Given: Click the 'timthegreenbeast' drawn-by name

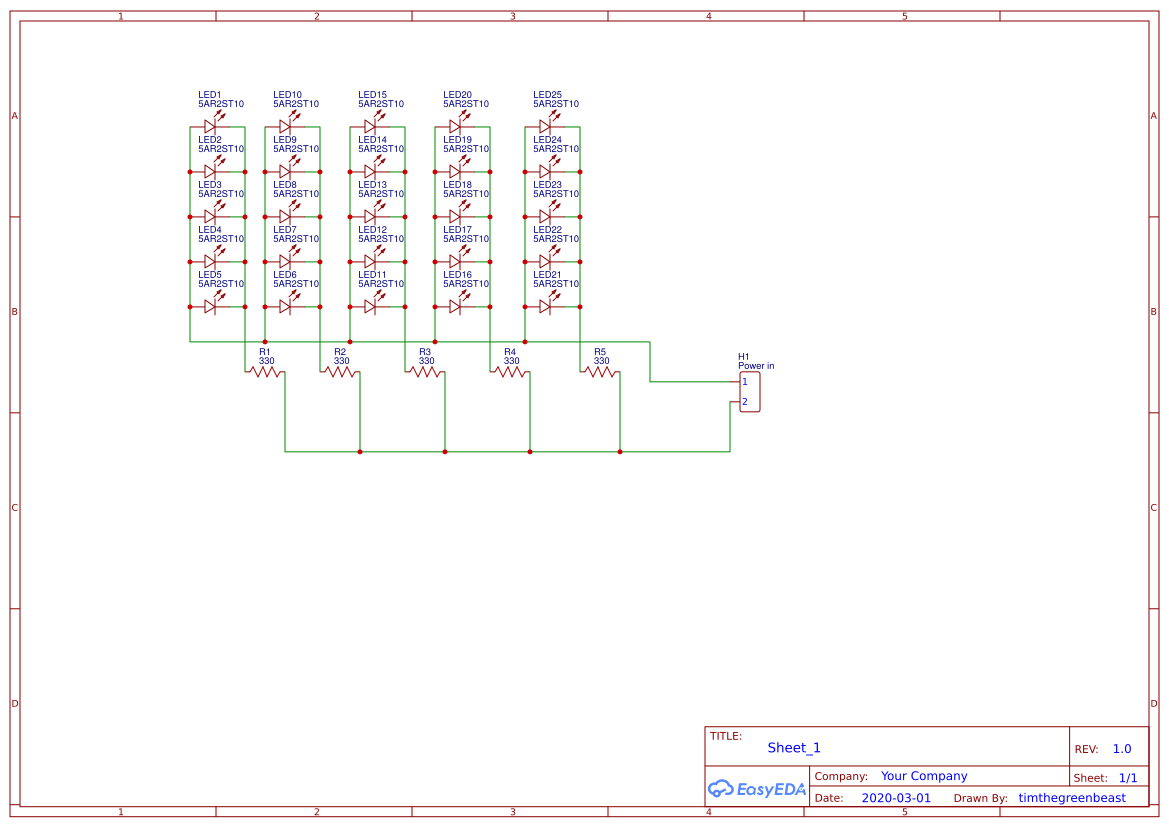Looking at the screenshot, I should [1072, 798].
